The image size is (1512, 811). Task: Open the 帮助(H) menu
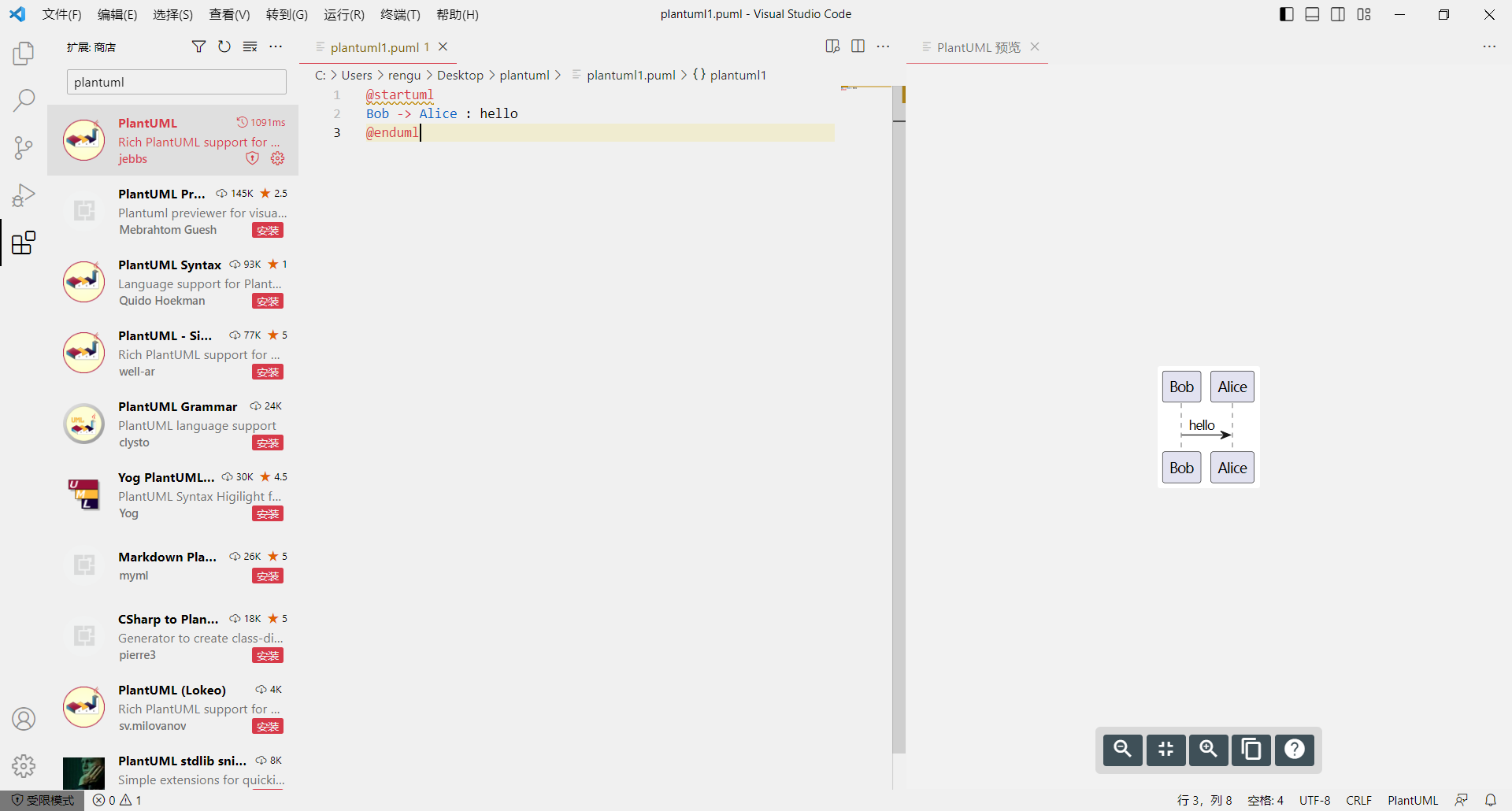click(x=458, y=14)
